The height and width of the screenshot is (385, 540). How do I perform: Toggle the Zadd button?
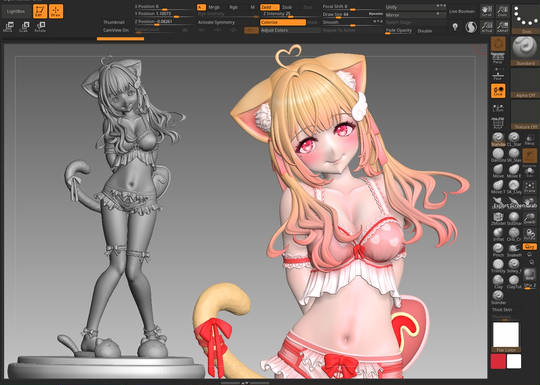click(x=269, y=7)
